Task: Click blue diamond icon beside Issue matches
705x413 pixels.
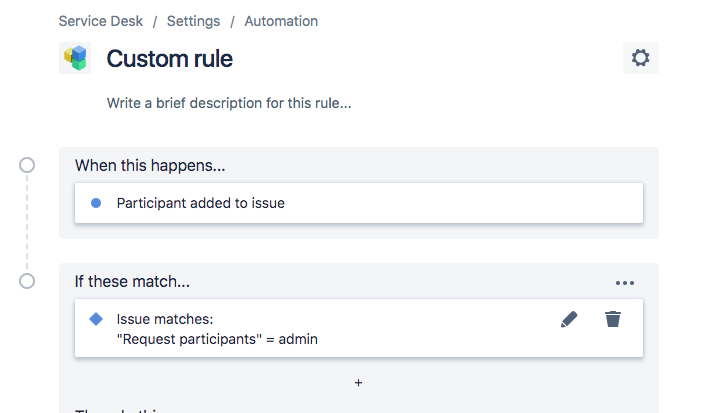Action: click(x=96, y=319)
